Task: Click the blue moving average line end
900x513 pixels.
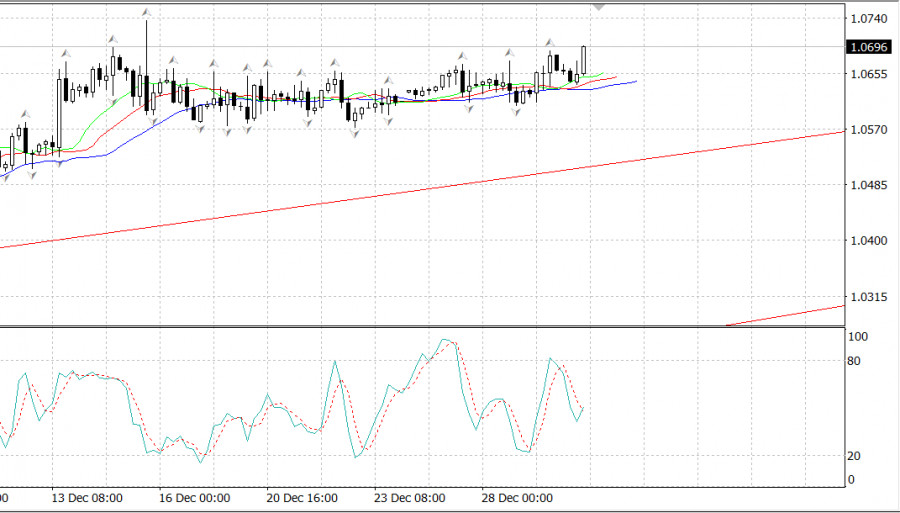Action: (635, 81)
